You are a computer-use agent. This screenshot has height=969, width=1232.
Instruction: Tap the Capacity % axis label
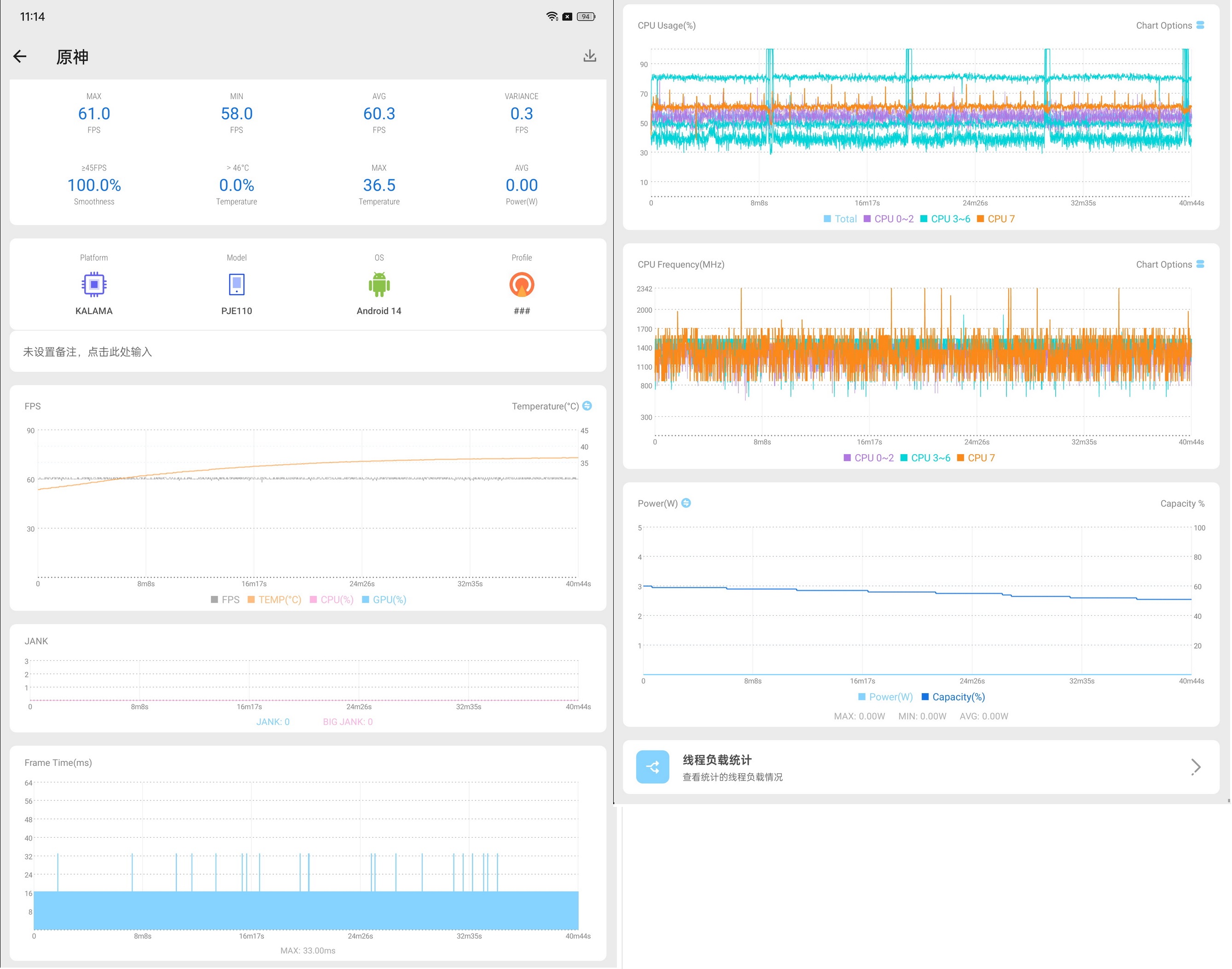[x=1182, y=503]
